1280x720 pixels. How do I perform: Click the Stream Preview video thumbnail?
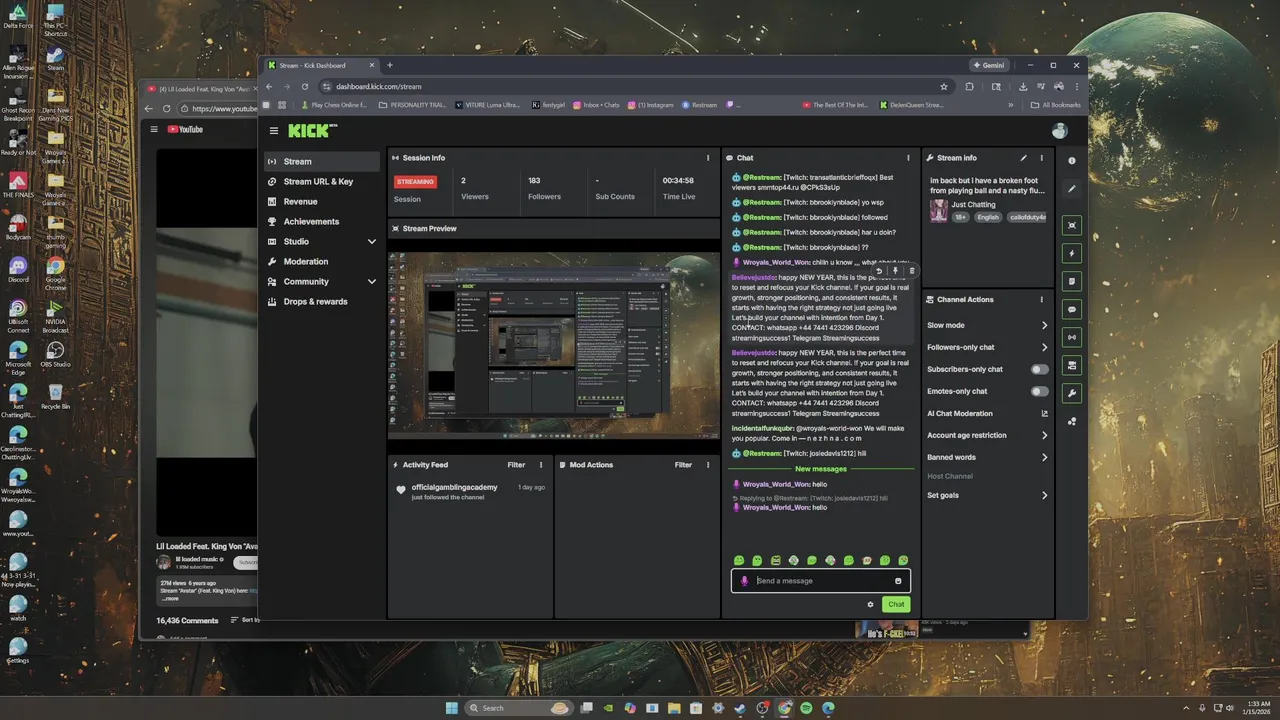tap(553, 346)
